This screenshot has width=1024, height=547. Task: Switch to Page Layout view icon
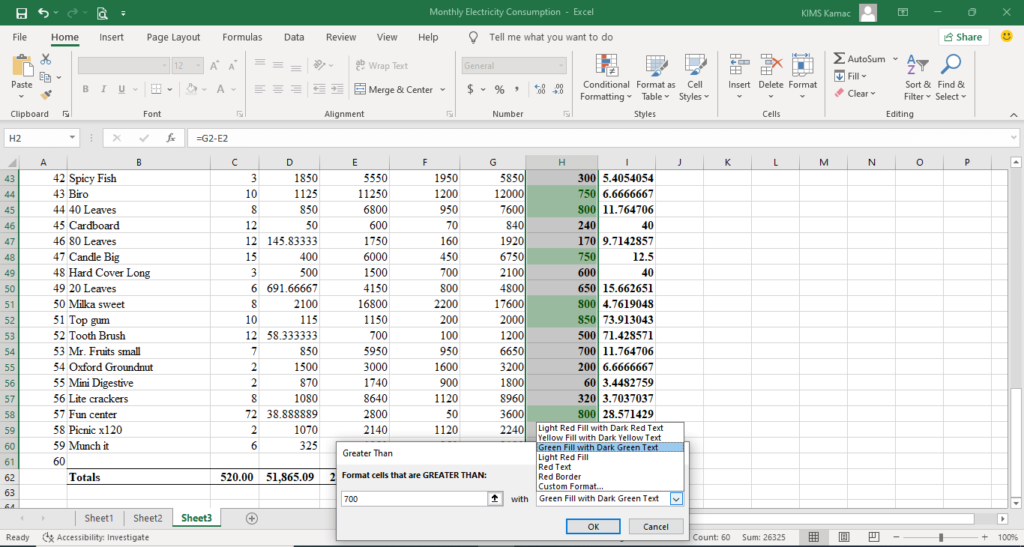pyautogui.click(x=844, y=537)
